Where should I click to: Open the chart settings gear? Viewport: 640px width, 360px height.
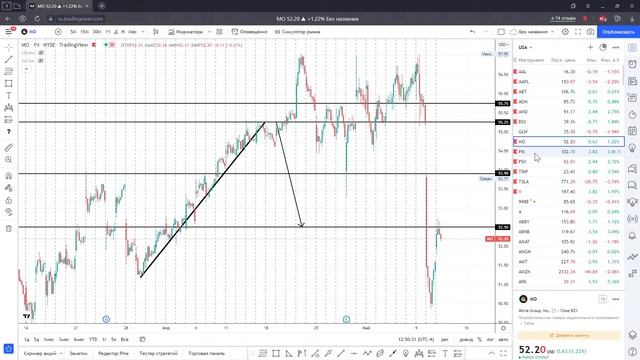(x=565, y=31)
